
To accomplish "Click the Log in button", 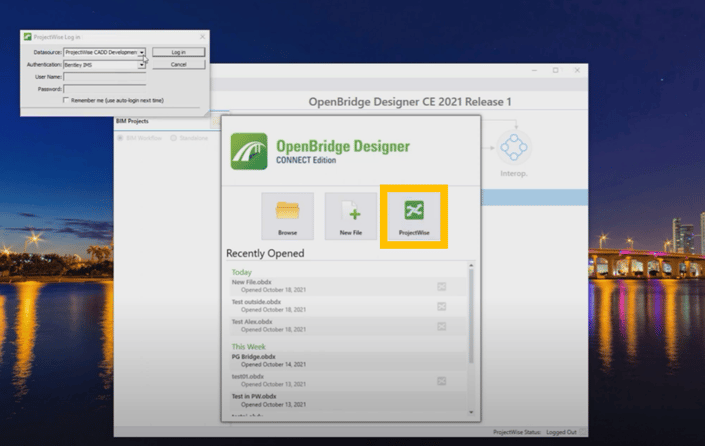I will pyautogui.click(x=178, y=52).
